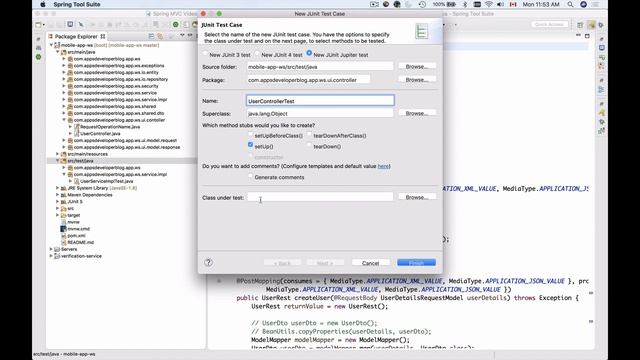Image resolution: width=640 pixels, height=360 pixels.
Task: Enable the Generate comments checkbox
Action: pos(251,176)
